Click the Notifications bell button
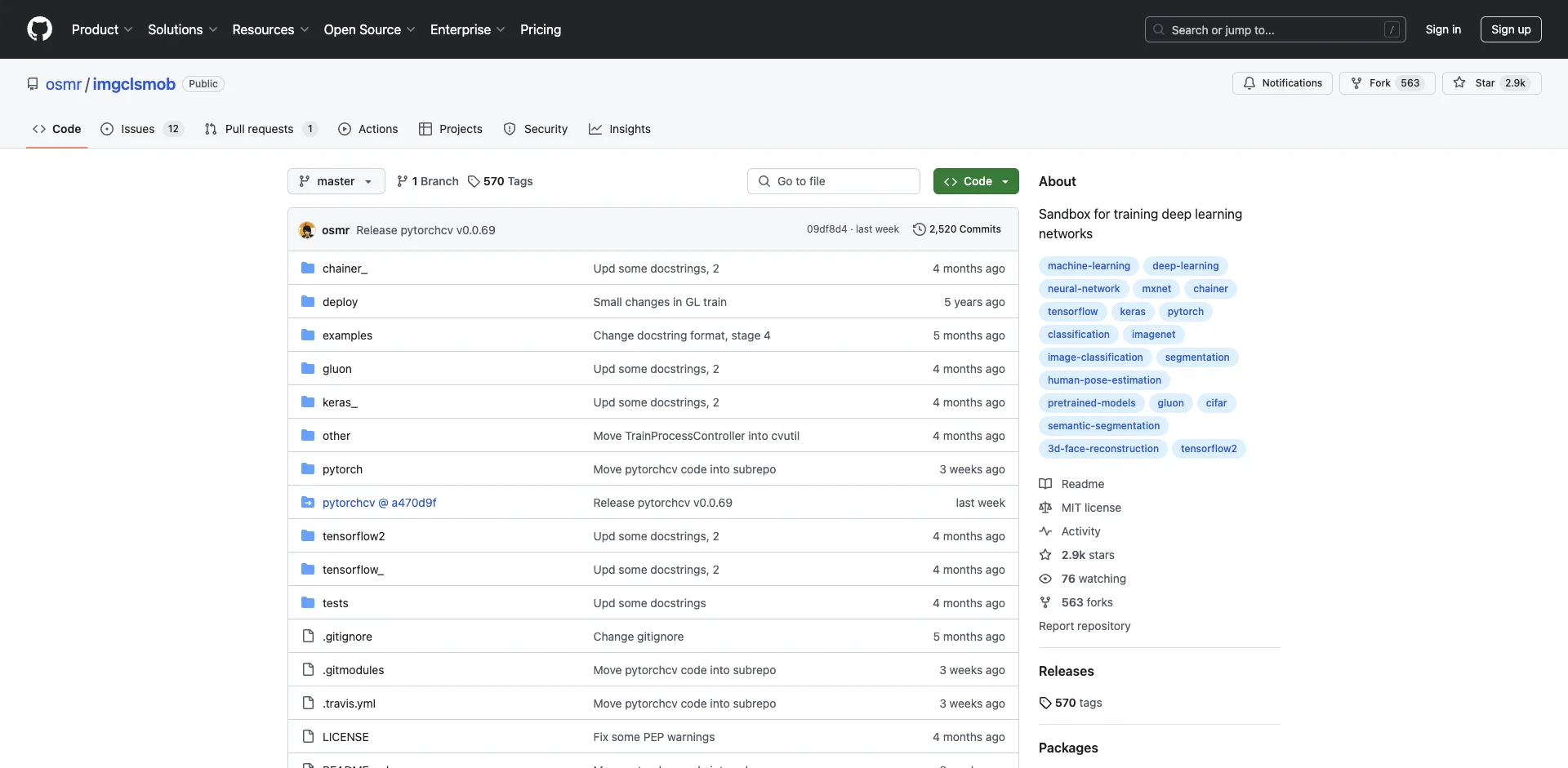The image size is (1568, 768). (x=1282, y=83)
